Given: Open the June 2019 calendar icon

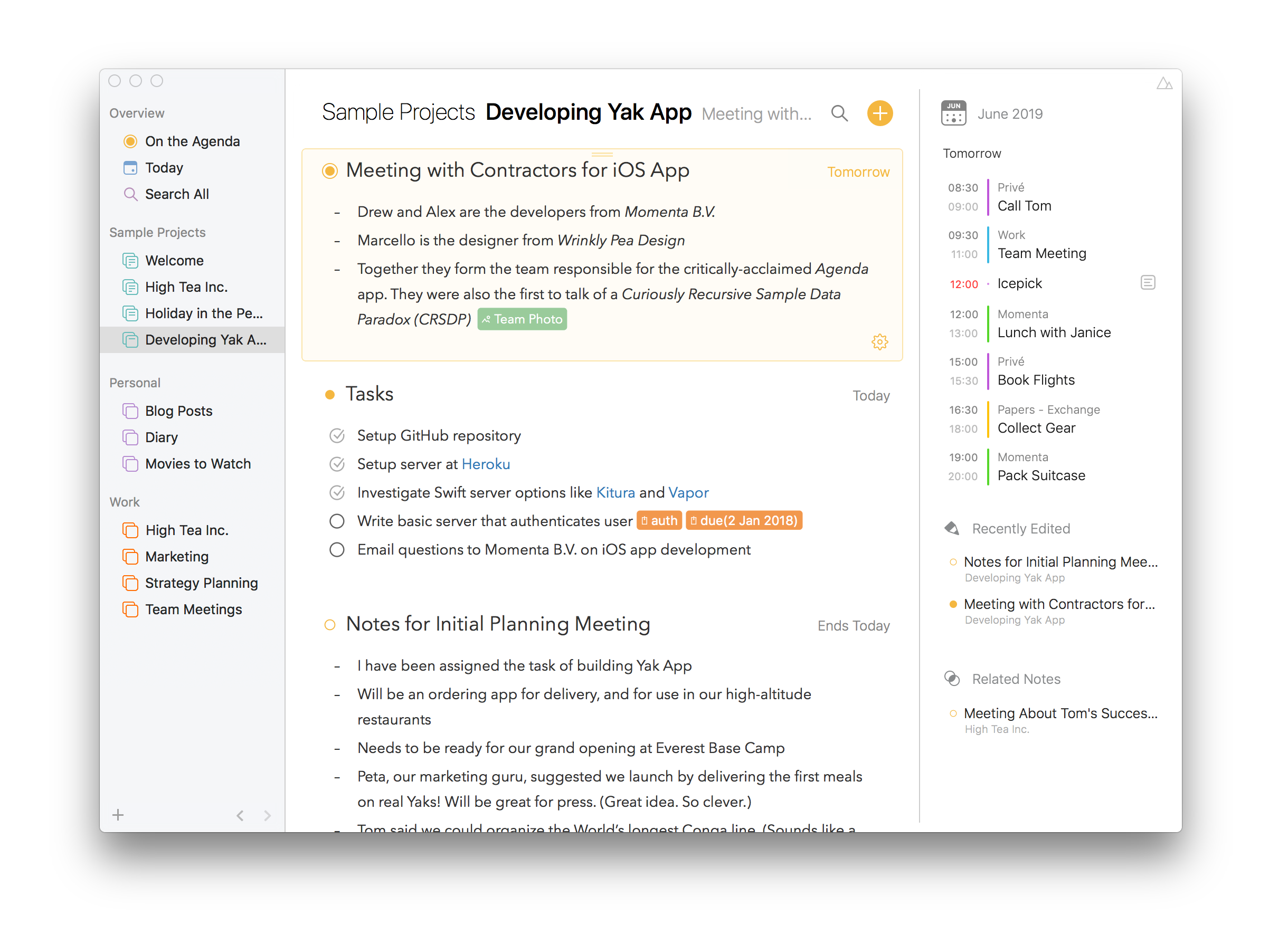Looking at the screenshot, I should click(x=953, y=113).
